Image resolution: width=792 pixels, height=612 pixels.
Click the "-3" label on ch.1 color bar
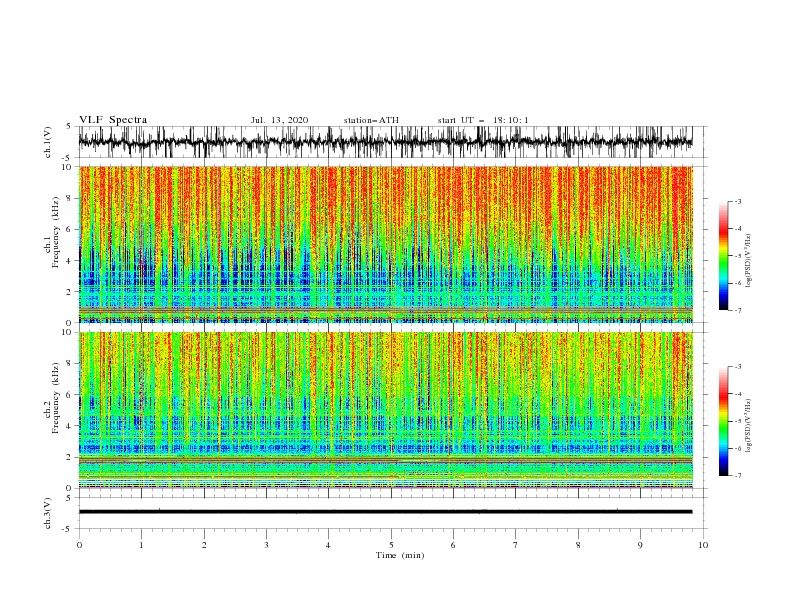click(737, 201)
